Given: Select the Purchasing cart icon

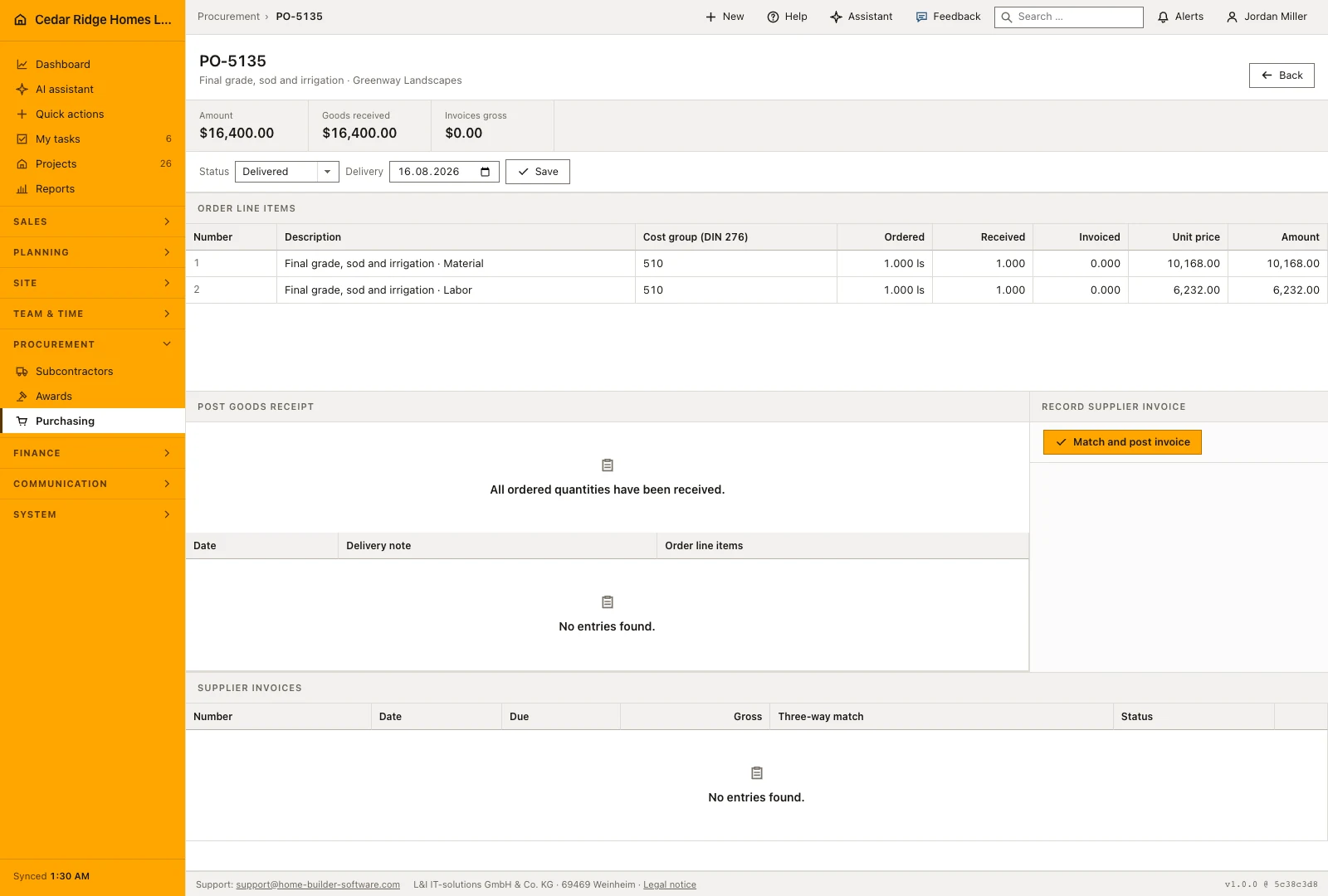Looking at the screenshot, I should [x=22, y=421].
